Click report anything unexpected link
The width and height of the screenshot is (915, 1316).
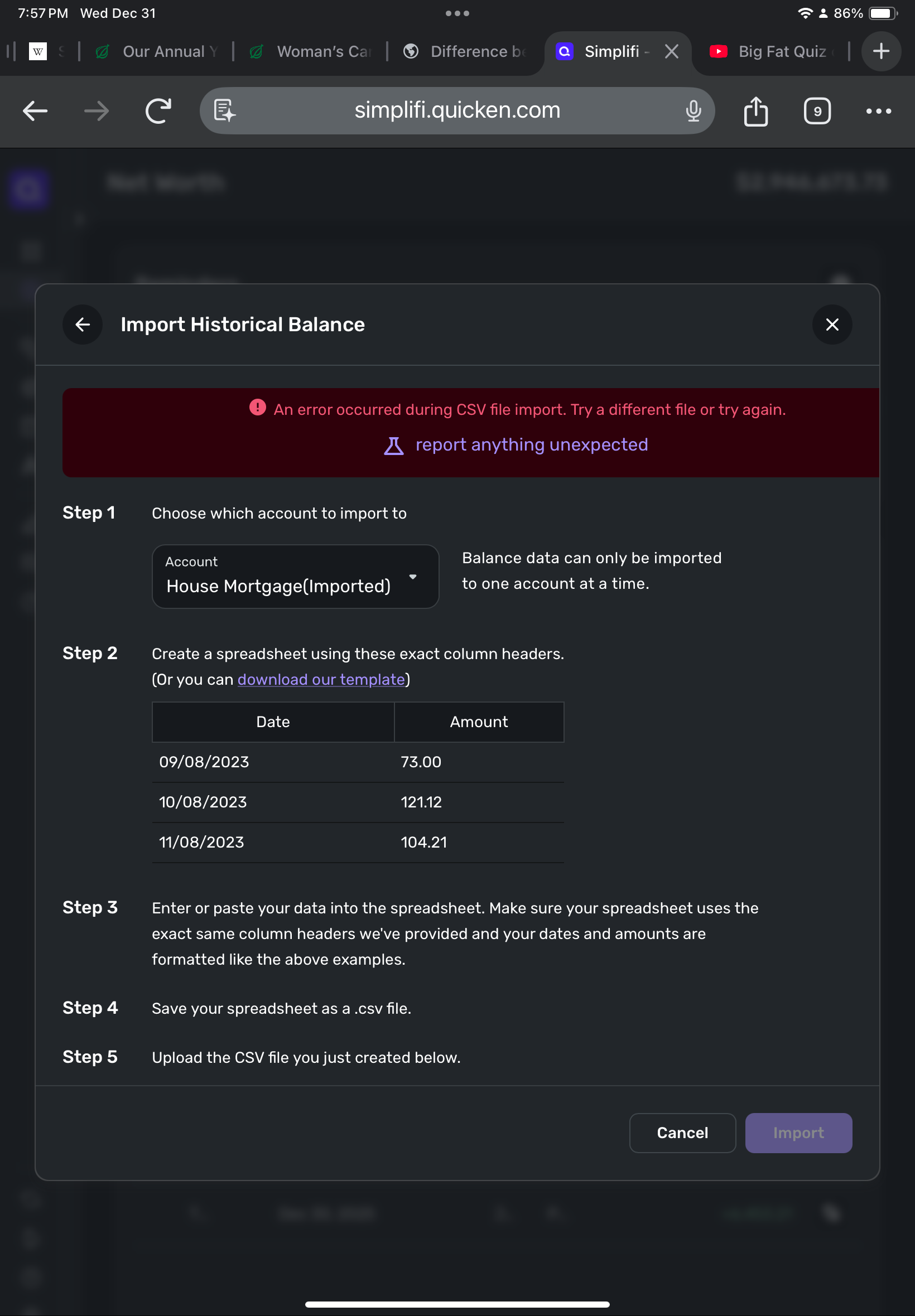531,444
